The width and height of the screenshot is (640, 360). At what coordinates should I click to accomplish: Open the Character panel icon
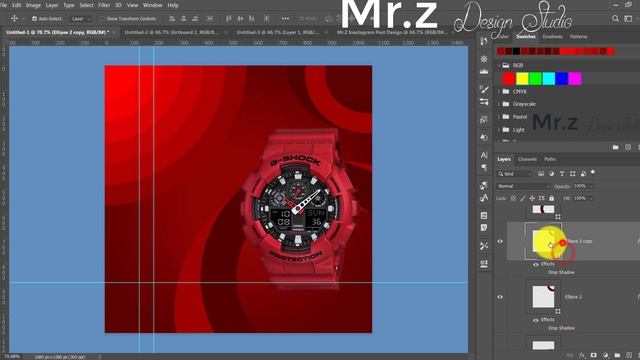[x=484, y=155]
